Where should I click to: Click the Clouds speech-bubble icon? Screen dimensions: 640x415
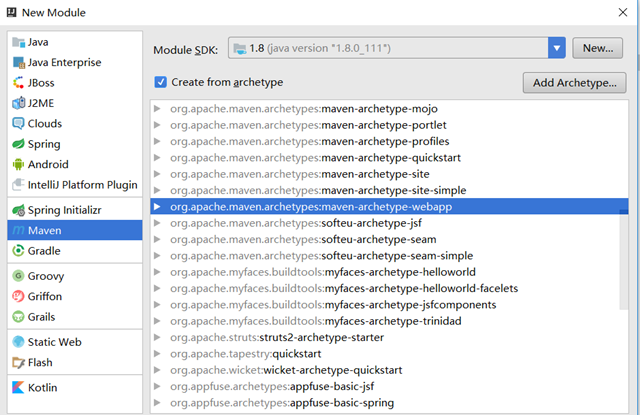pyautogui.click(x=18, y=124)
